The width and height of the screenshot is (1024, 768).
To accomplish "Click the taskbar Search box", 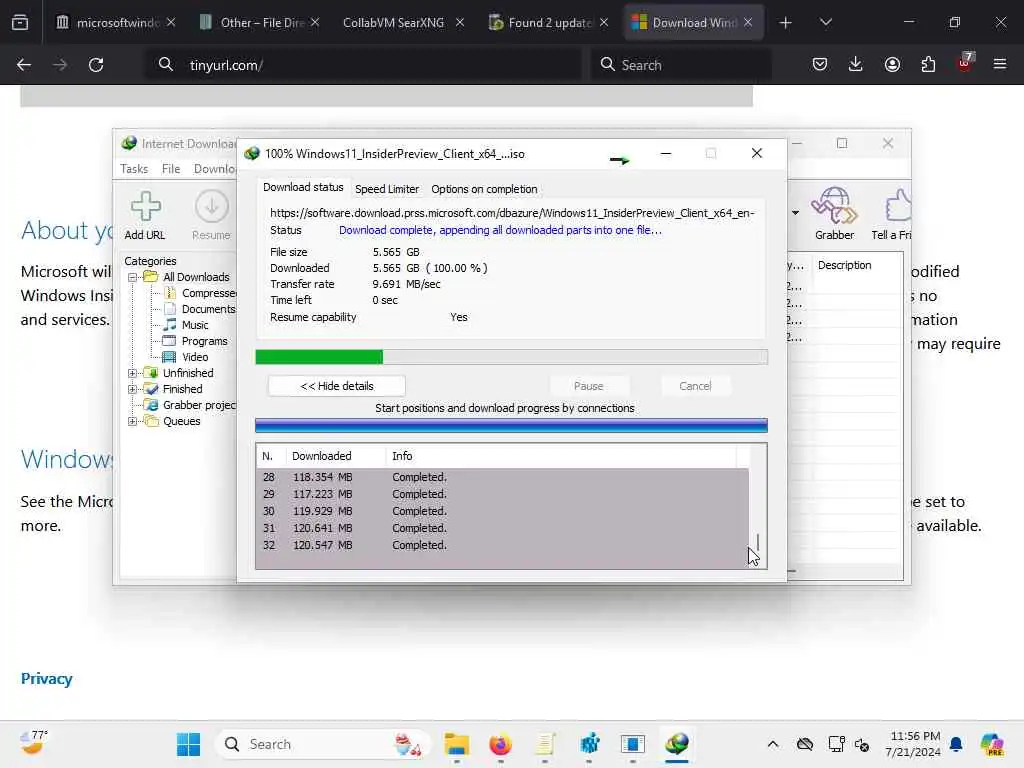I will [322, 744].
